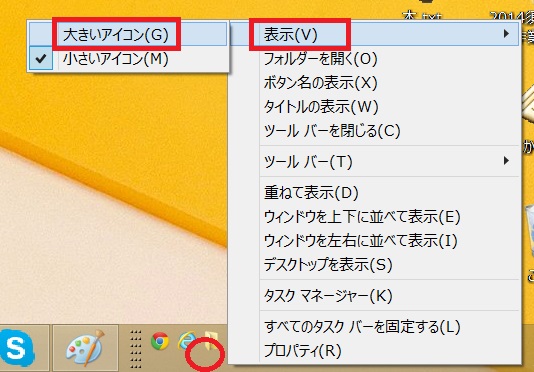This screenshot has width=534, height=372.
Task: Choose フォルダーを開く(O) from the context menu
Action: pyautogui.click(x=375, y=59)
